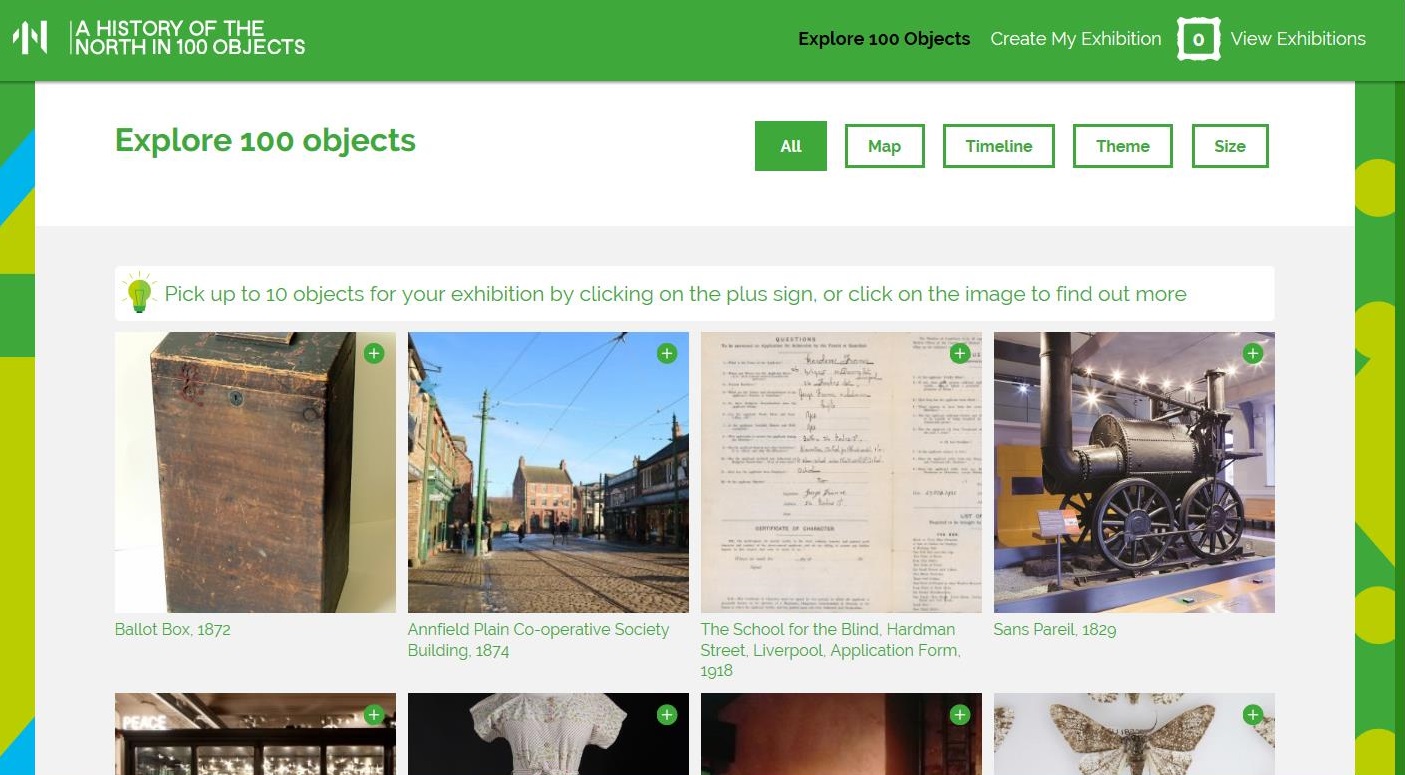This screenshot has height=775, width=1405.
Task: Open the Sans Pareil locomotive photo
Action: coord(1134,472)
